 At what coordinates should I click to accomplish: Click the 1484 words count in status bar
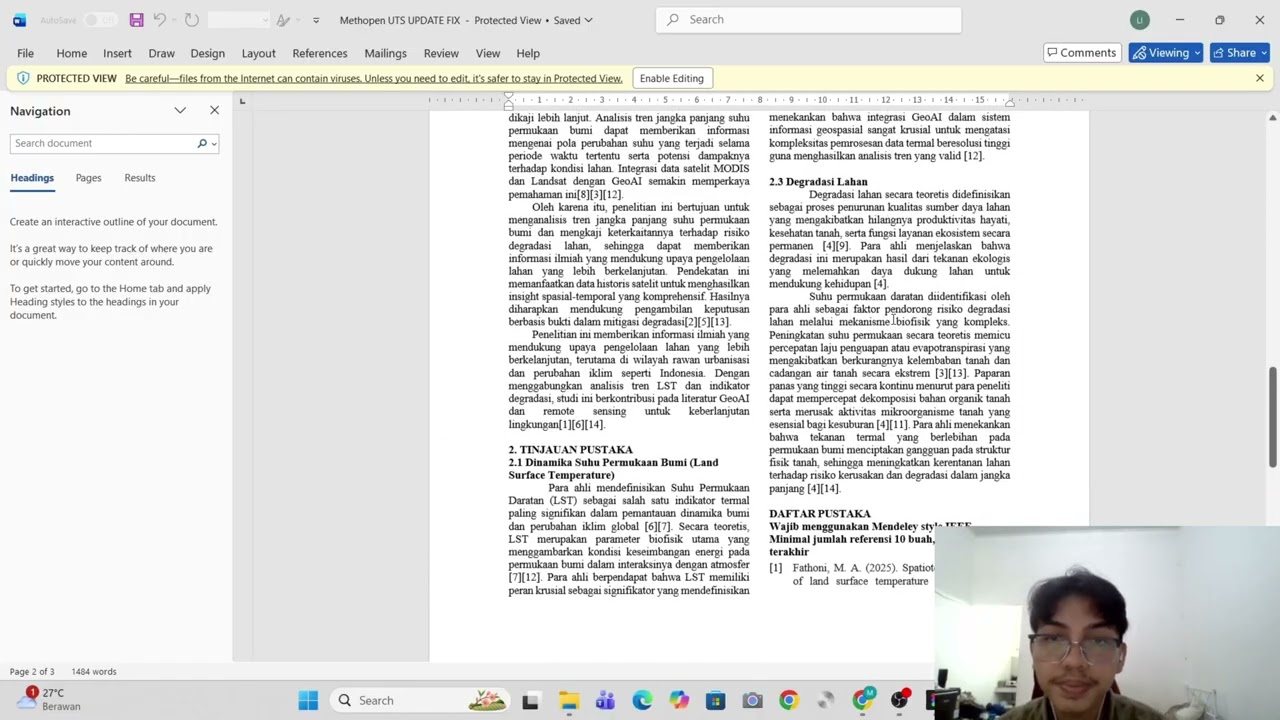[x=94, y=672]
